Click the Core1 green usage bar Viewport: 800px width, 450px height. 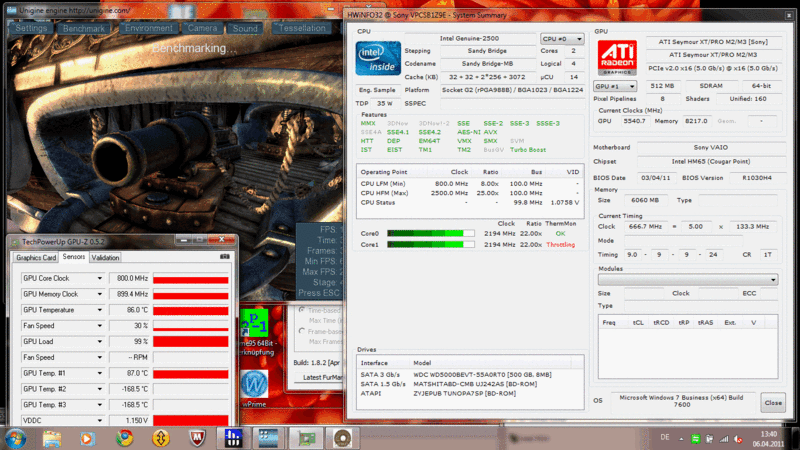tap(431, 245)
